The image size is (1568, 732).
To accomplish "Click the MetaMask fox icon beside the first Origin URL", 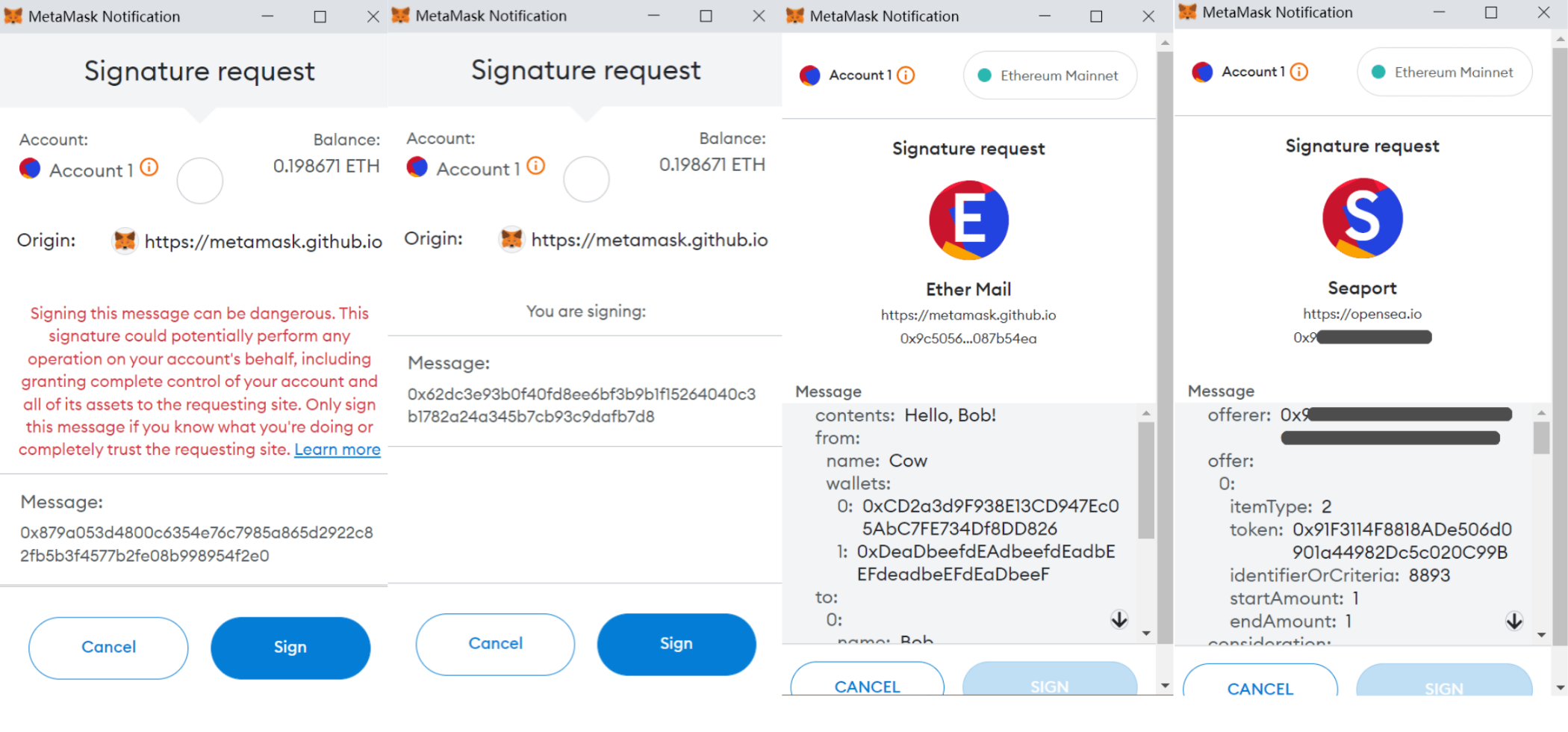I will (125, 241).
